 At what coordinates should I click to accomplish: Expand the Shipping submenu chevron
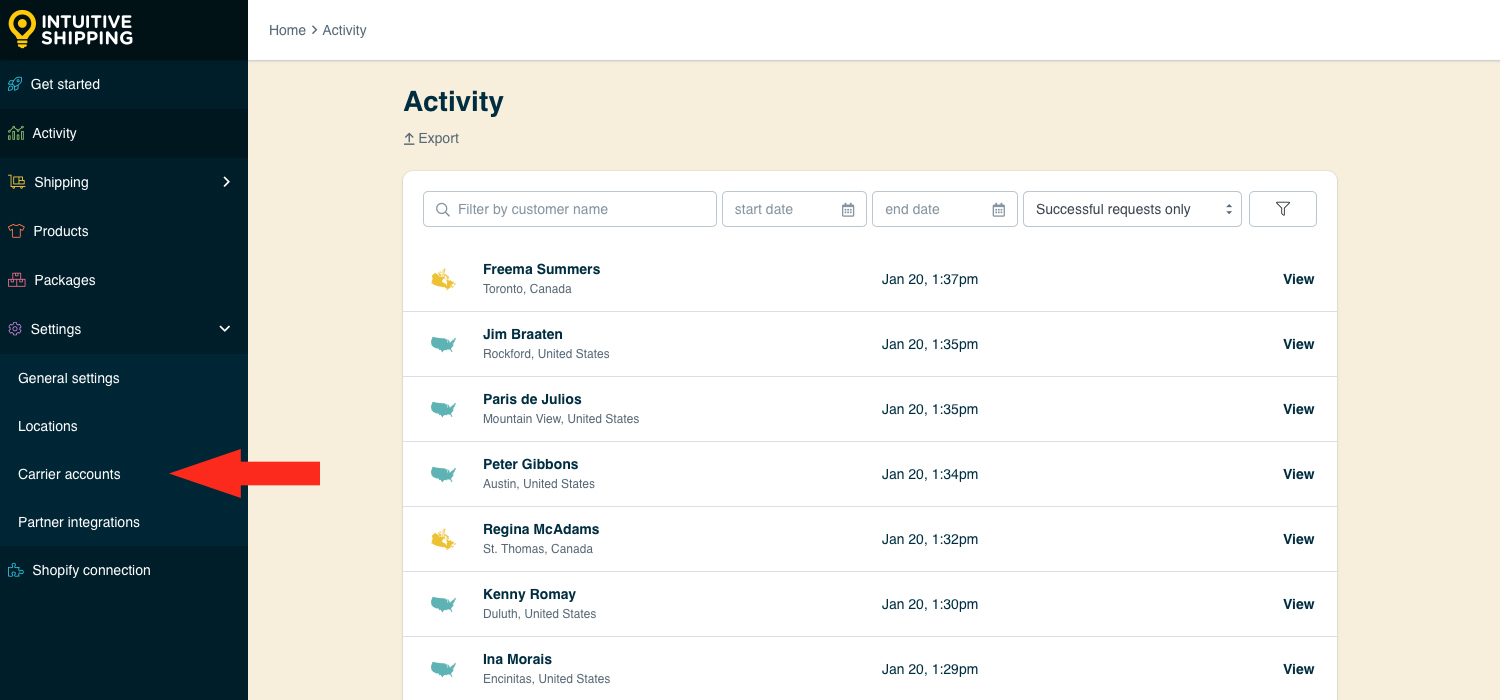226,182
